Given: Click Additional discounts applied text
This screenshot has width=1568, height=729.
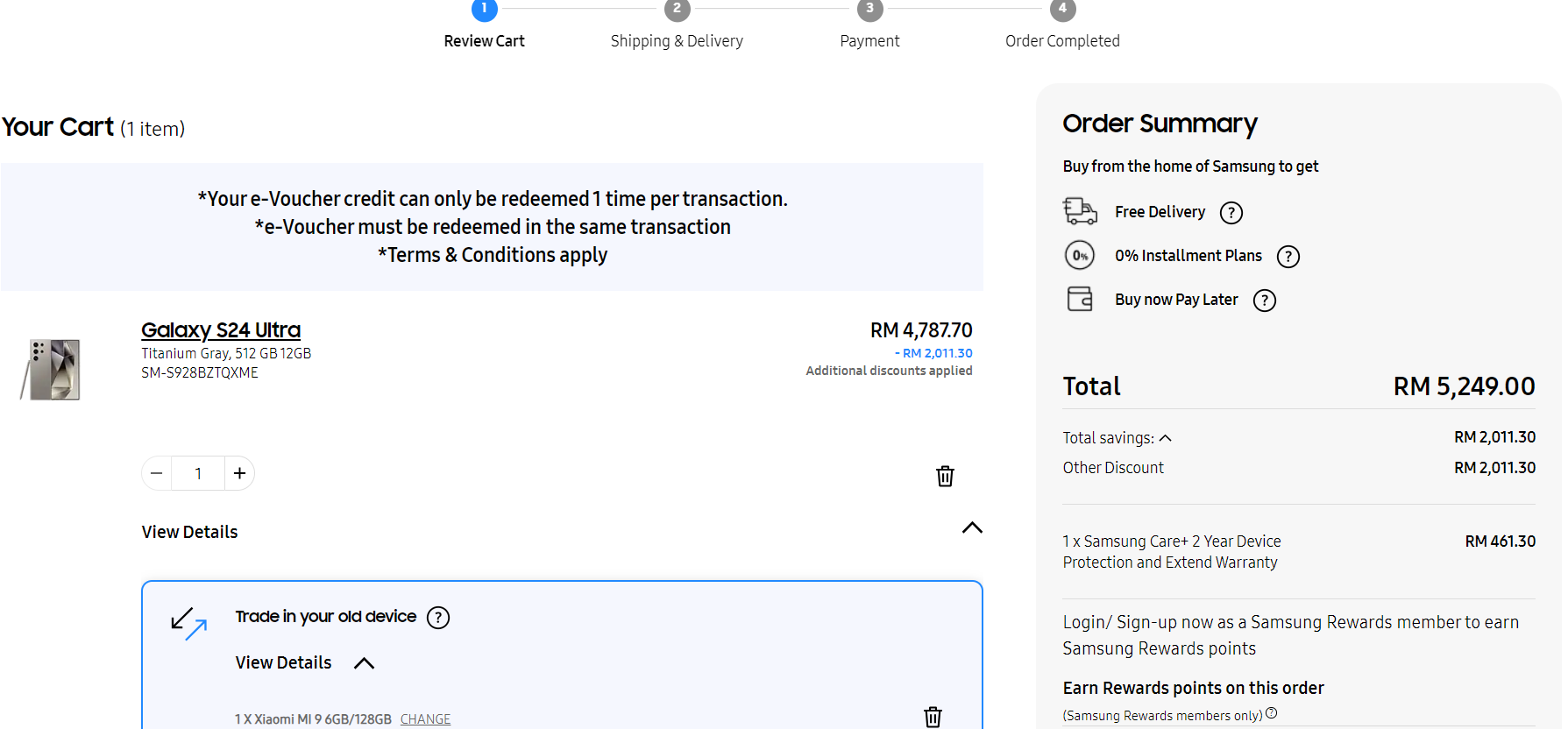Looking at the screenshot, I should [x=889, y=371].
